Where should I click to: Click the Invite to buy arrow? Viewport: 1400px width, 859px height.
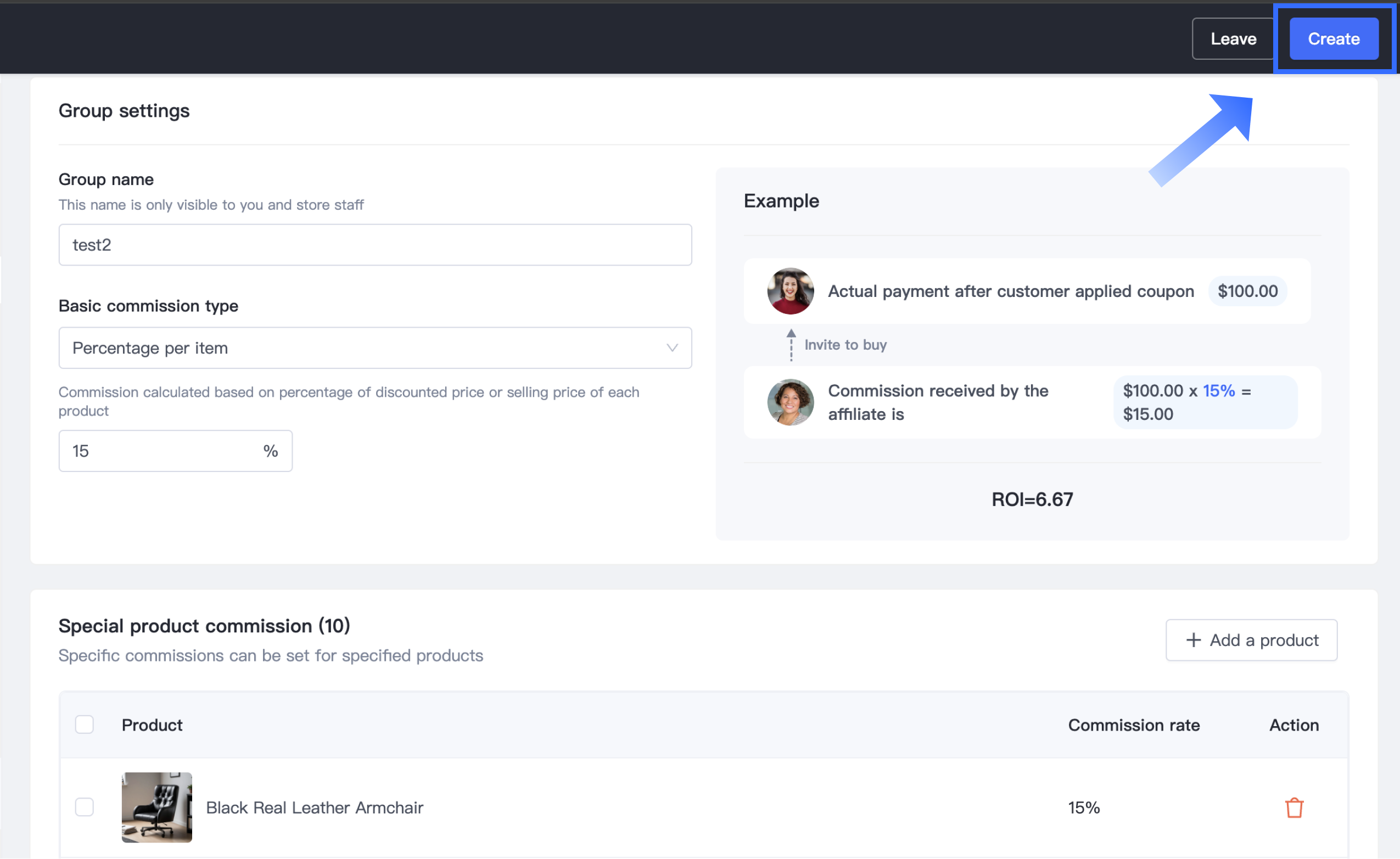point(791,345)
